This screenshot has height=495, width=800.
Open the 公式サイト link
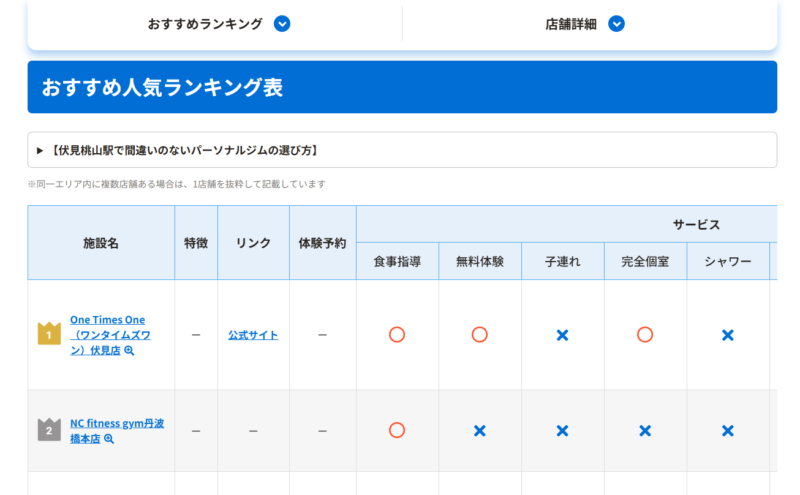click(253, 335)
